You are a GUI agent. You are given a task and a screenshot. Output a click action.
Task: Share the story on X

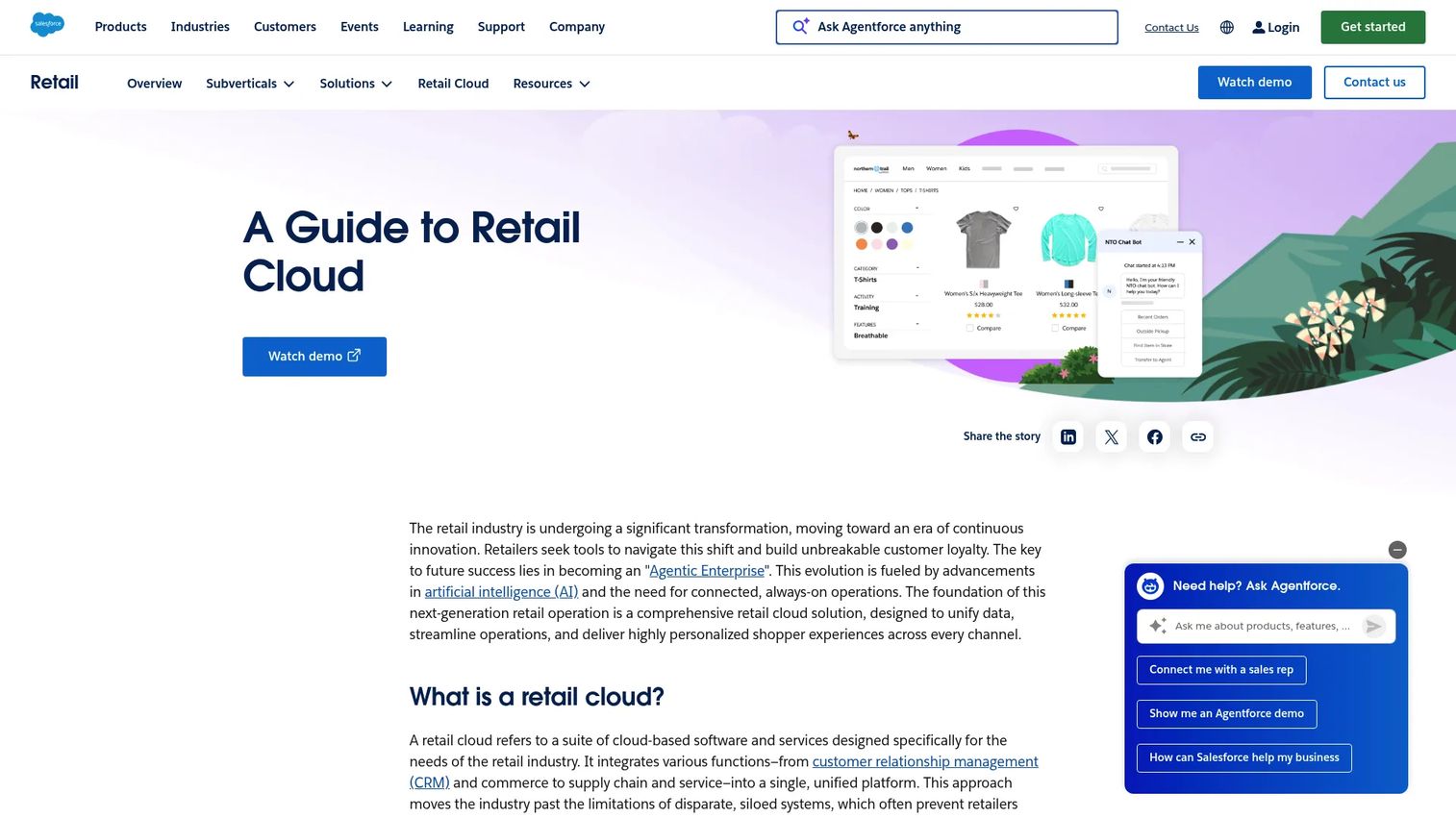coord(1111,436)
